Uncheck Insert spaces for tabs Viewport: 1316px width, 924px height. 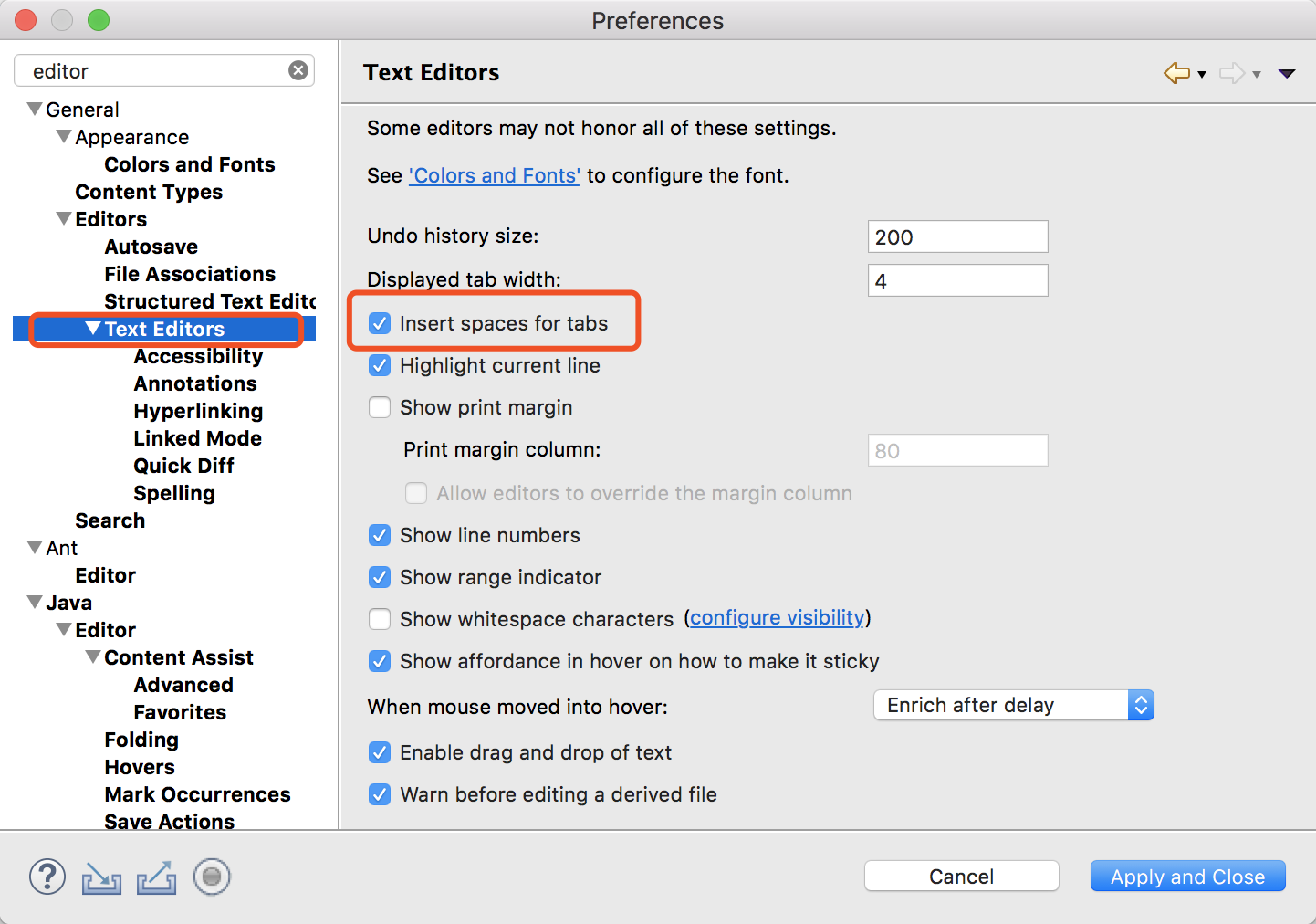380,323
